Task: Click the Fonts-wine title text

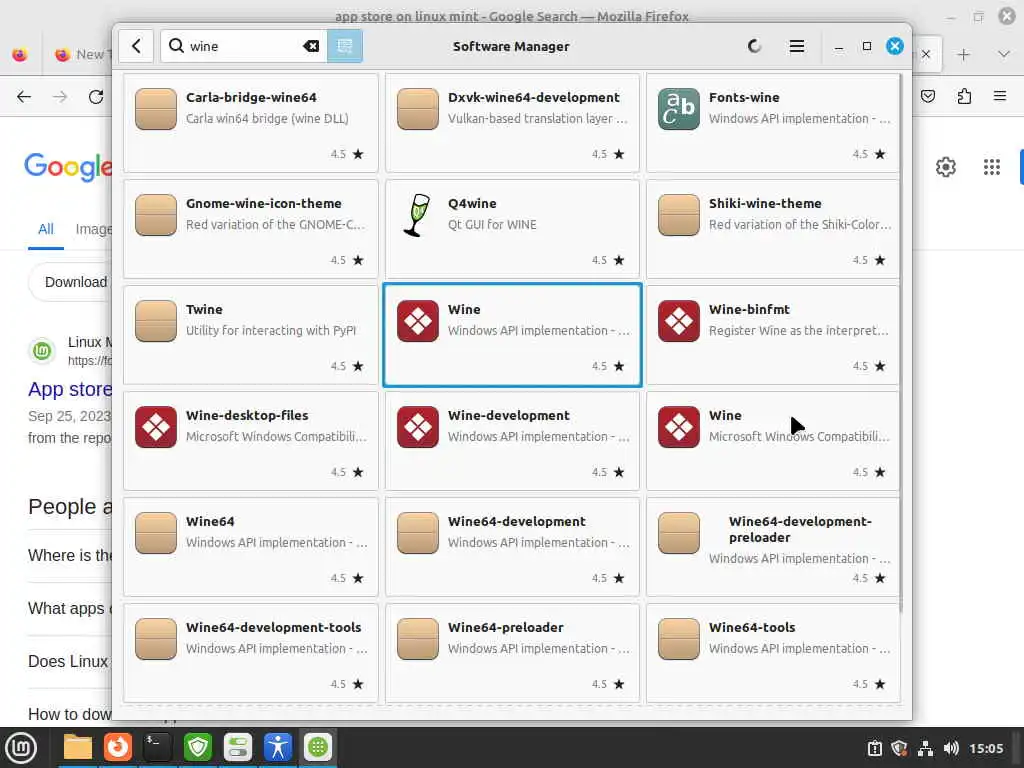Action: point(744,97)
